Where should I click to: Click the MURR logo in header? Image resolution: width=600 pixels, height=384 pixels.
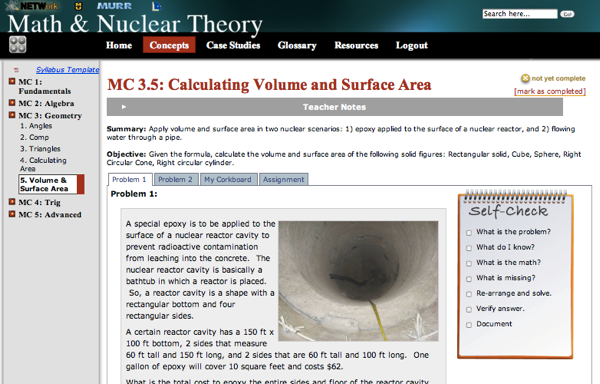(x=114, y=6)
